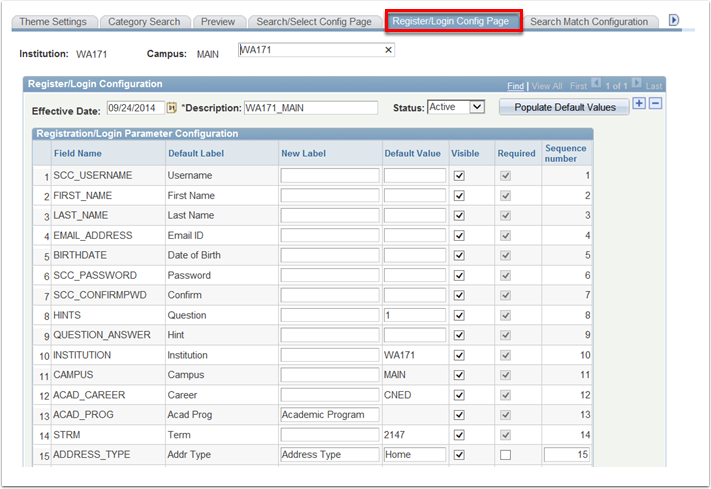Select the SCC_CONFIRMPWD field name cell
Viewport: 711px width, 489px height.
pos(100,295)
